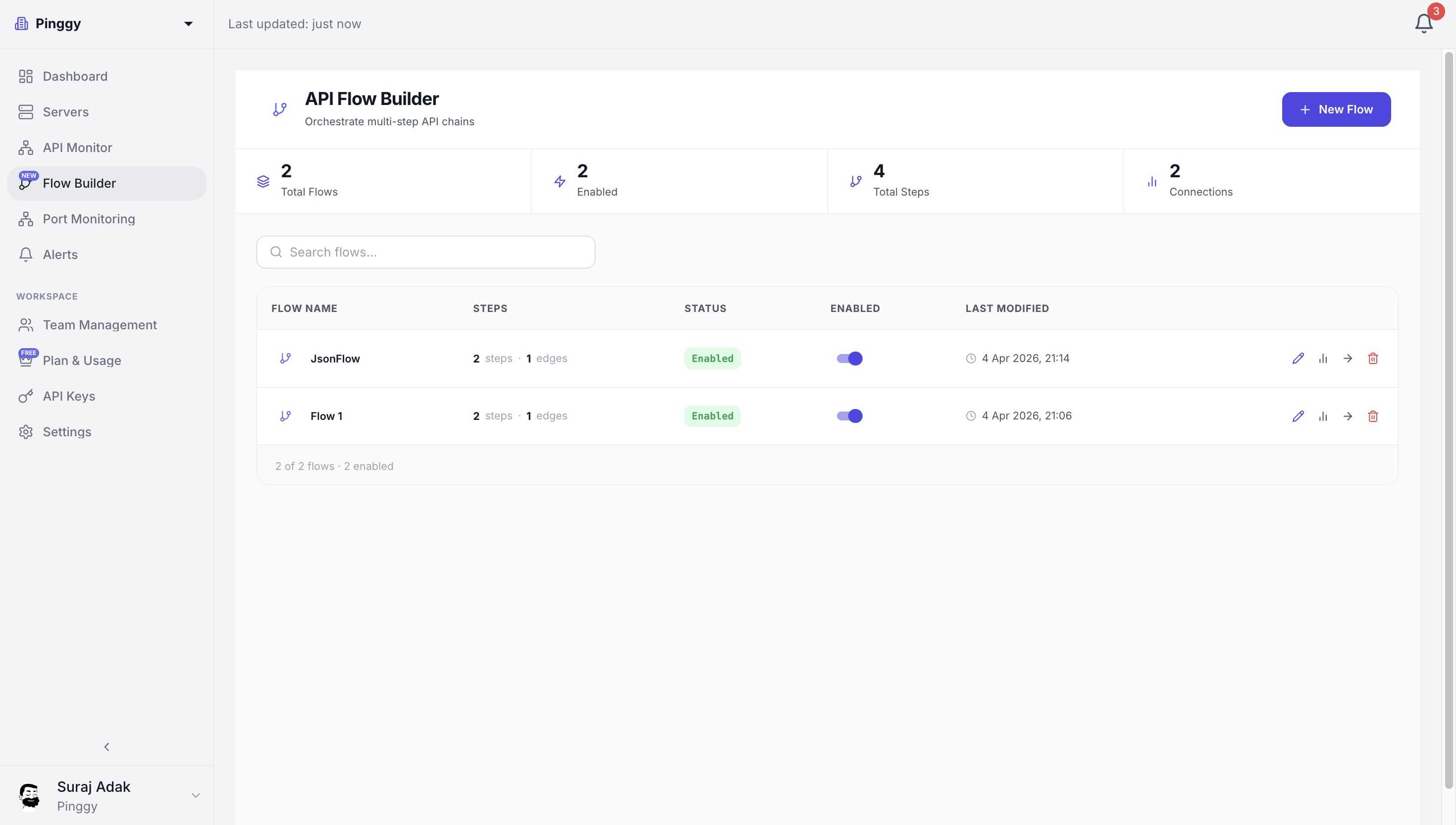This screenshot has width=1456, height=825.
Task: Collapse the sidebar with the chevron
Action: [106, 747]
